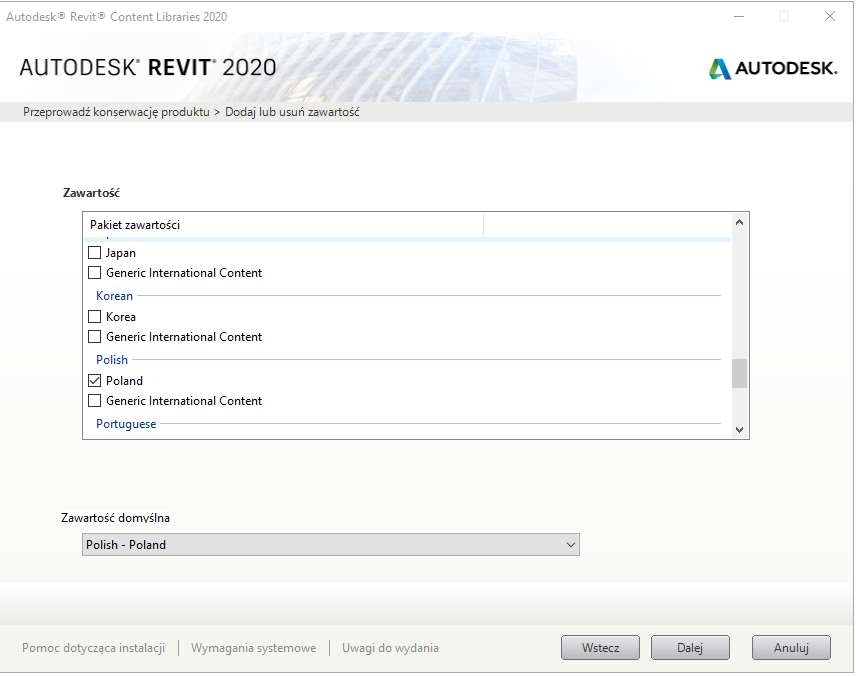Open Uwagi do wydania link
Image resolution: width=856 pixels, height=676 pixels.
point(390,648)
